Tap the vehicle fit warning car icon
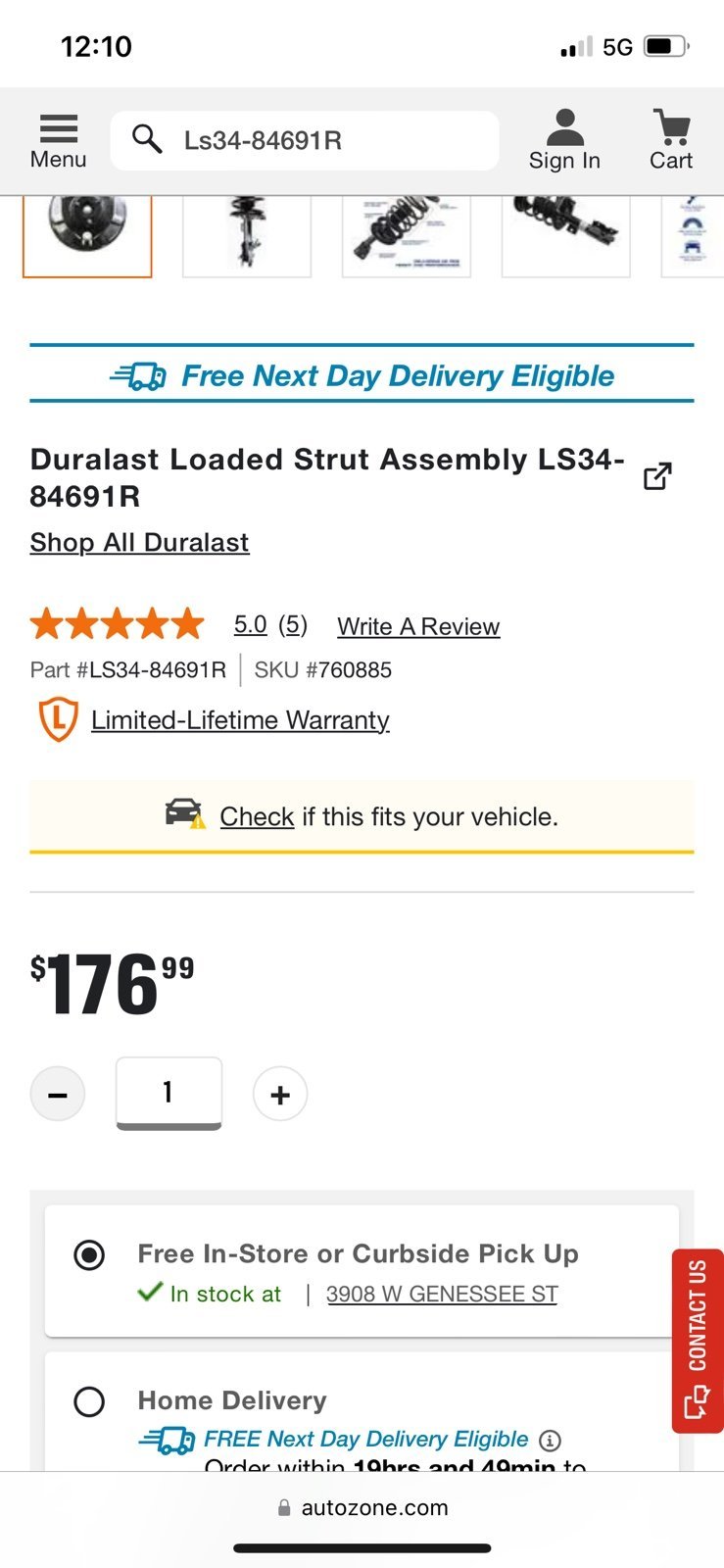The width and height of the screenshot is (724, 1568). click(x=185, y=814)
